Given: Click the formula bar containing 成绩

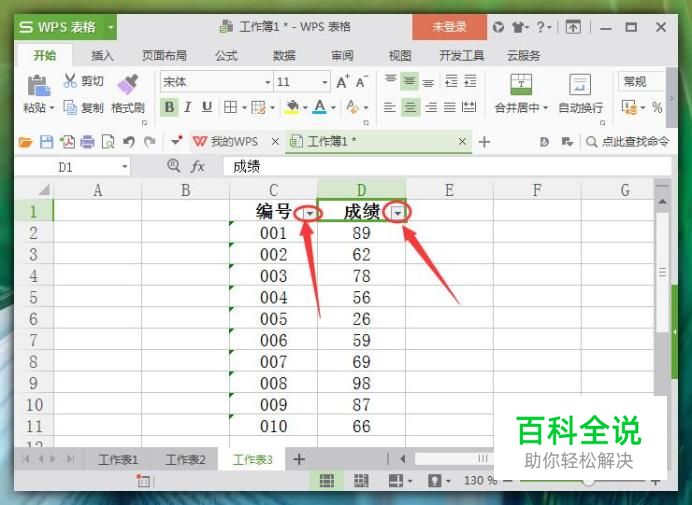Looking at the screenshot, I should tap(447, 167).
